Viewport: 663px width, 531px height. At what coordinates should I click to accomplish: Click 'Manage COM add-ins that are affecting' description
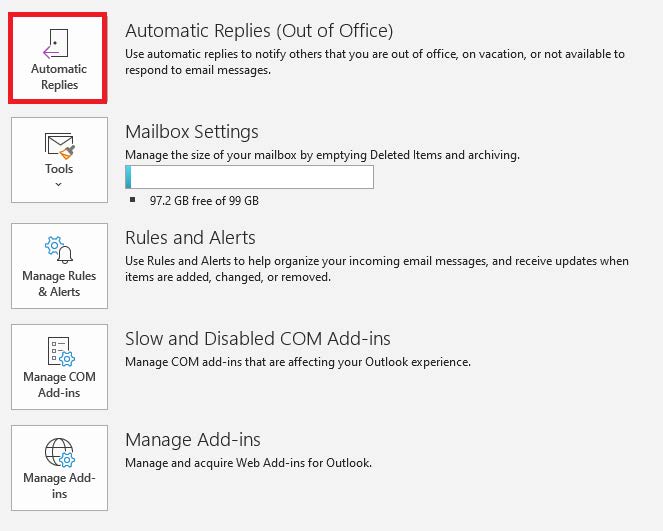click(298, 362)
